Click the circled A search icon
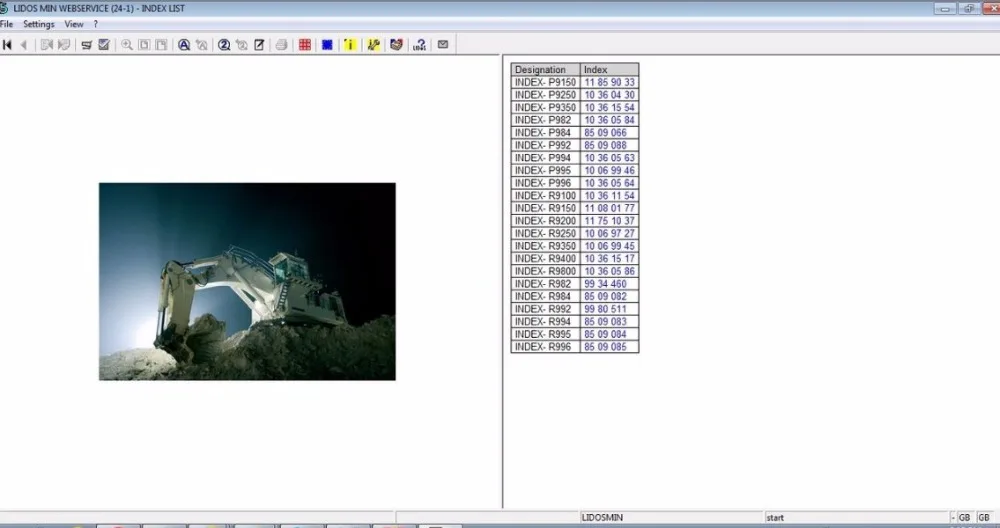The height and width of the screenshot is (528, 1000). point(184,45)
